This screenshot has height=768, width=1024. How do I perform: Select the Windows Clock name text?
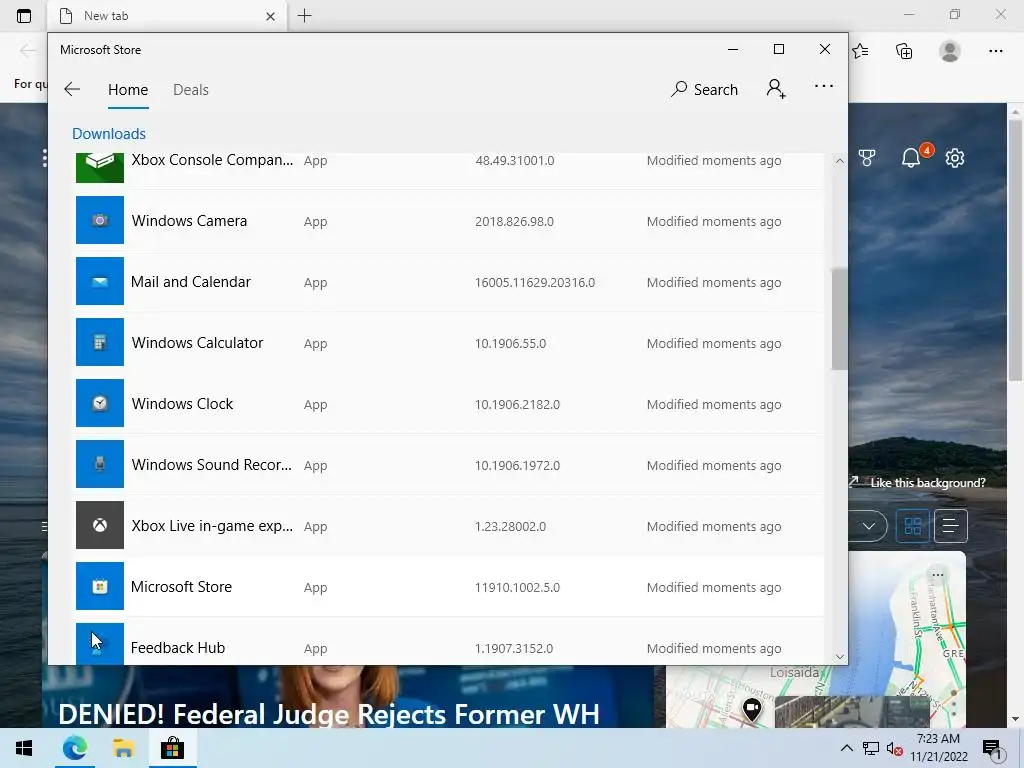[x=182, y=404]
